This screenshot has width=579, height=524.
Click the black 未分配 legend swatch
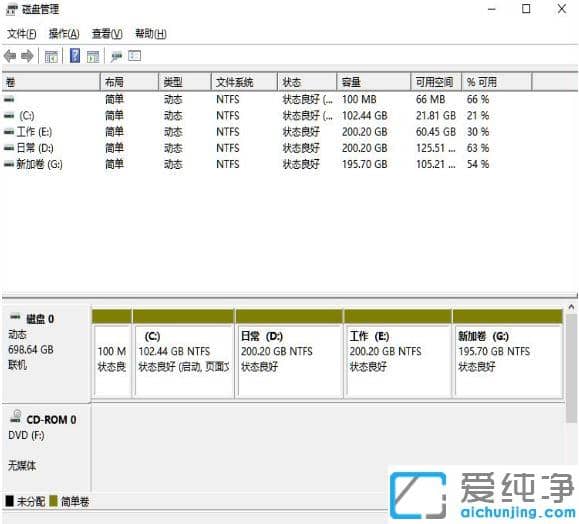point(10,501)
